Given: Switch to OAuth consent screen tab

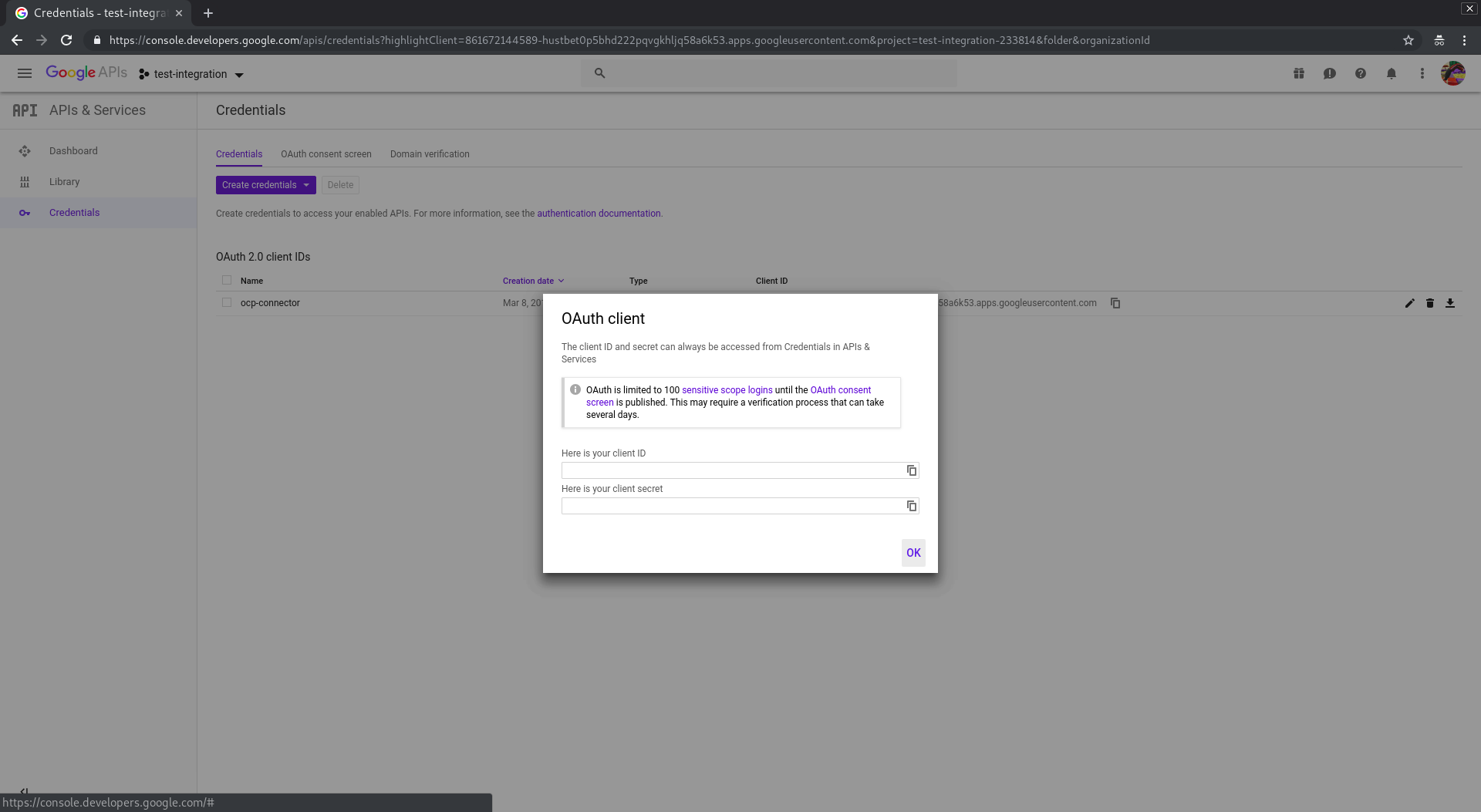Looking at the screenshot, I should click(326, 154).
